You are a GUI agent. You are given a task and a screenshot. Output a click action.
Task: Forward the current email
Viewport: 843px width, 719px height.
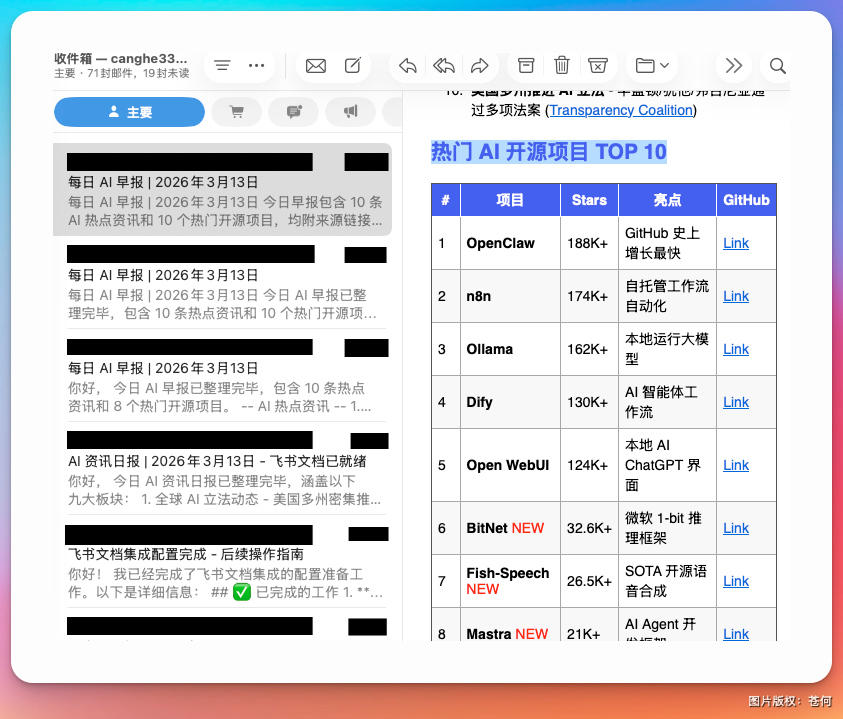[480, 66]
